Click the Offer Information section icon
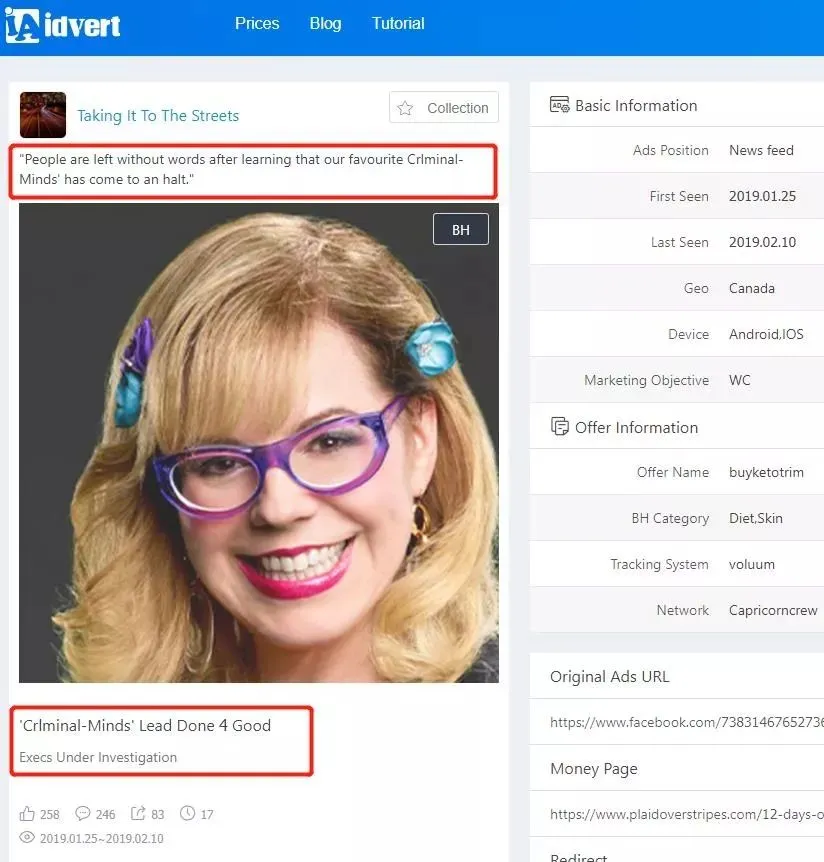The width and height of the screenshot is (824, 862). [x=560, y=427]
